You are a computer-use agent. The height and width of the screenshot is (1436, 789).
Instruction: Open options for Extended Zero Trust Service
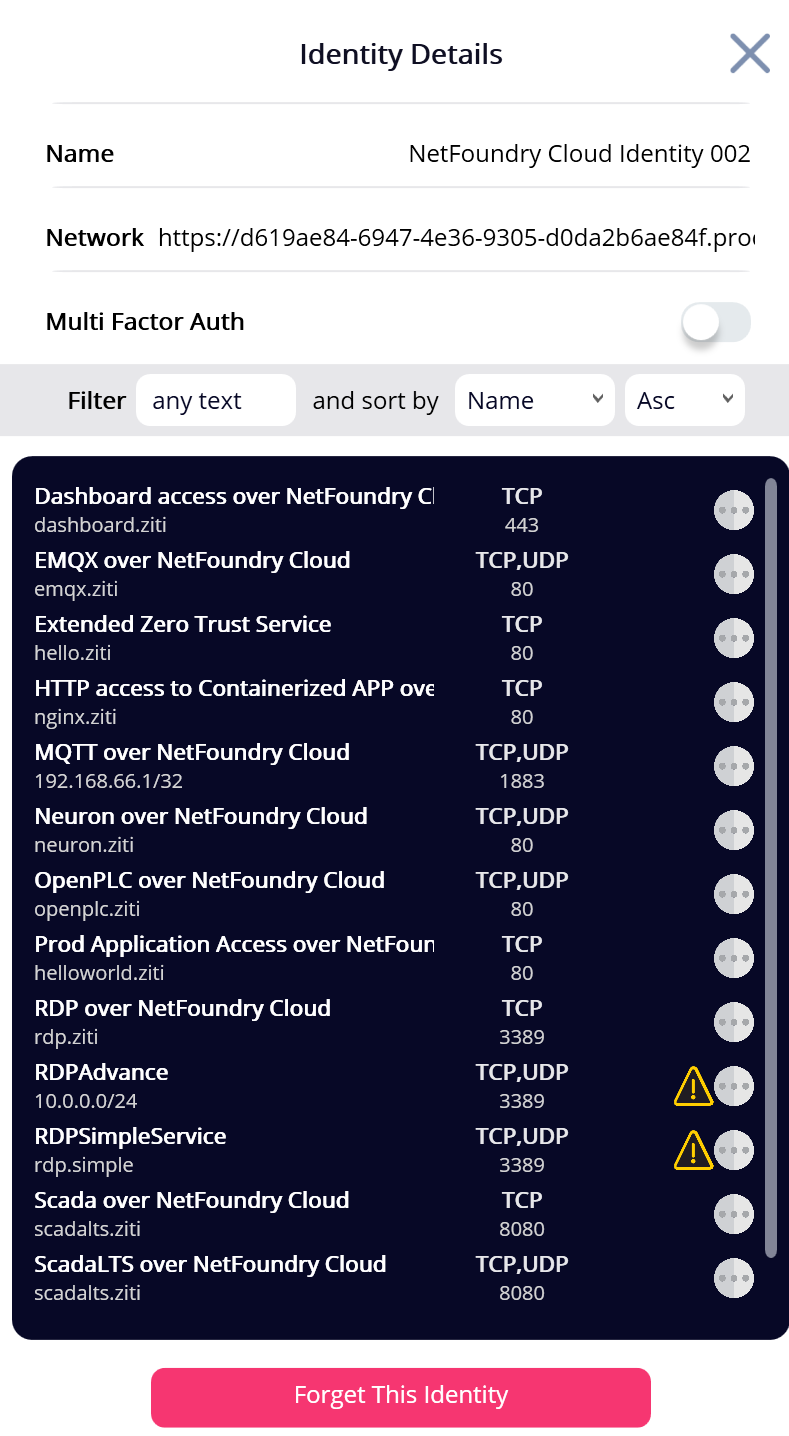tap(734, 638)
